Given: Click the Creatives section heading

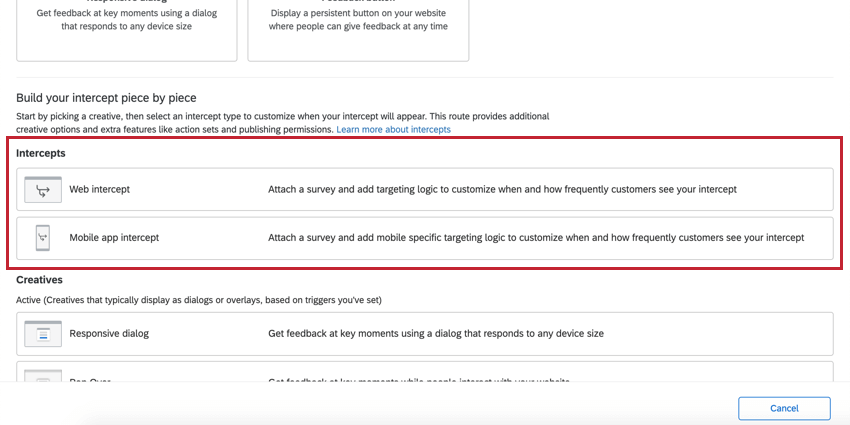Looking at the screenshot, I should coord(40,280).
